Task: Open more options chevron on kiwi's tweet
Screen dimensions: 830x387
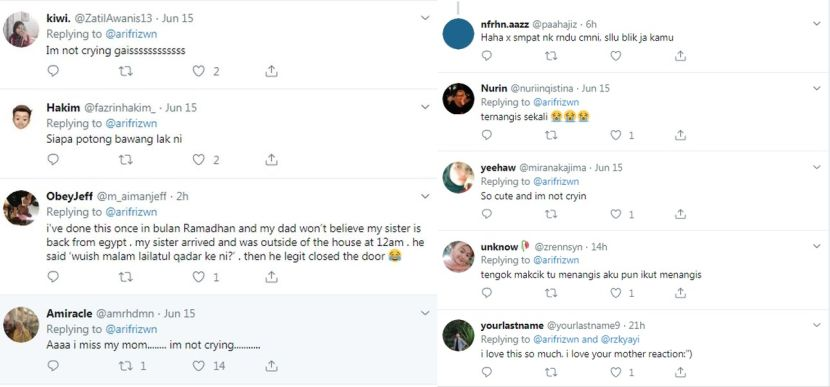Action: pyautogui.click(x=425, y=18)
